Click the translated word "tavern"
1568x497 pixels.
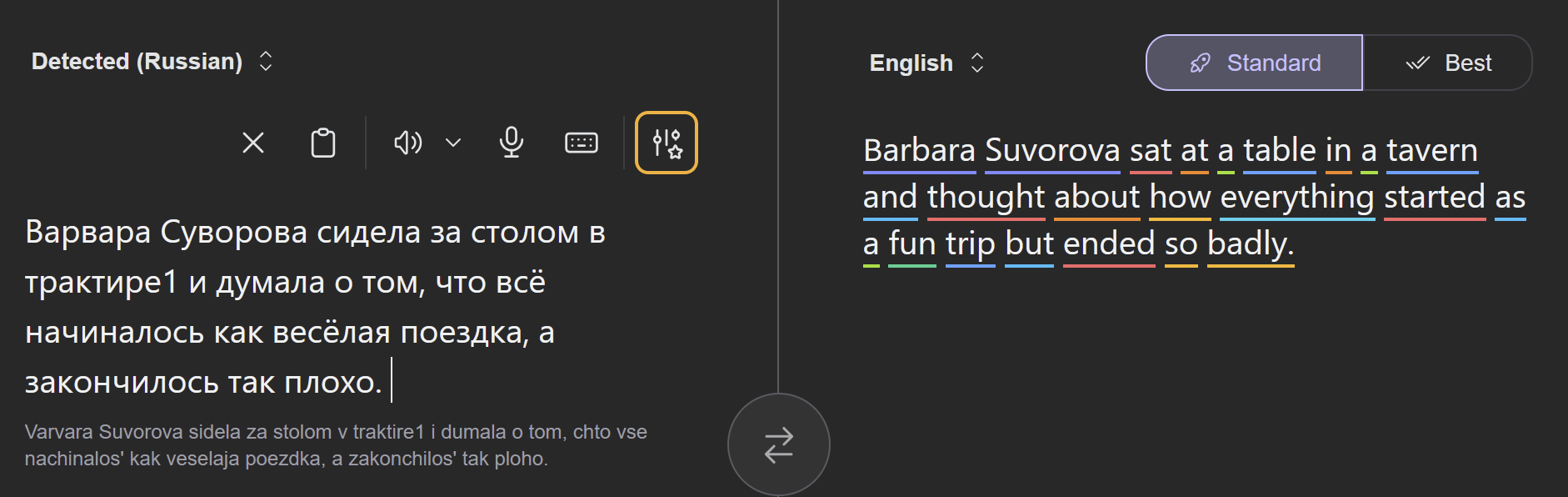[x=1431, y=151]
